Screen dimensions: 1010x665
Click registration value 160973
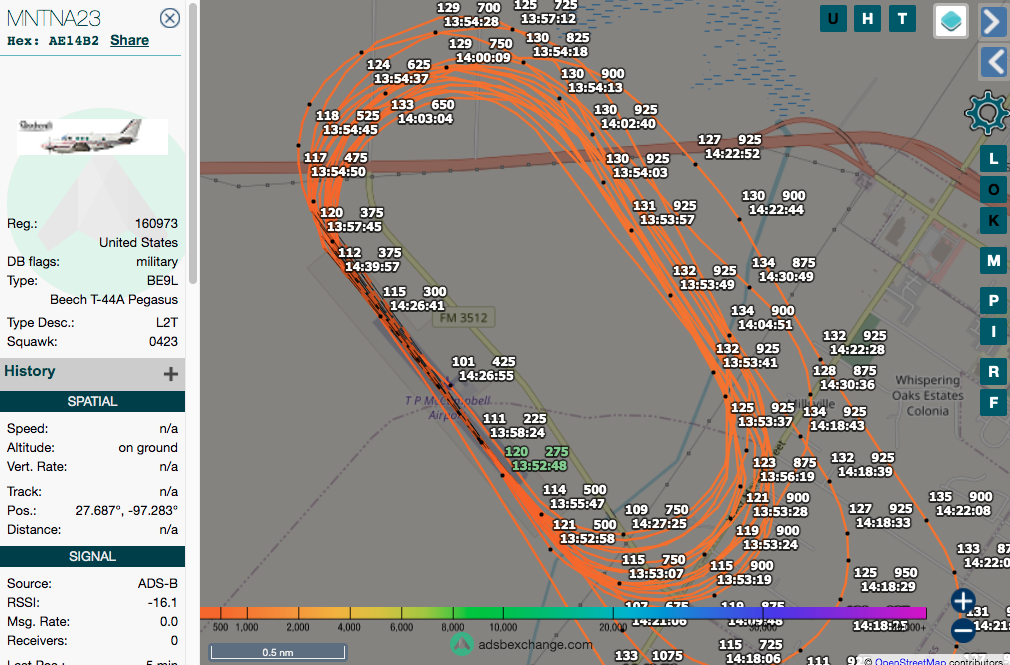click(x=157, y=224)
